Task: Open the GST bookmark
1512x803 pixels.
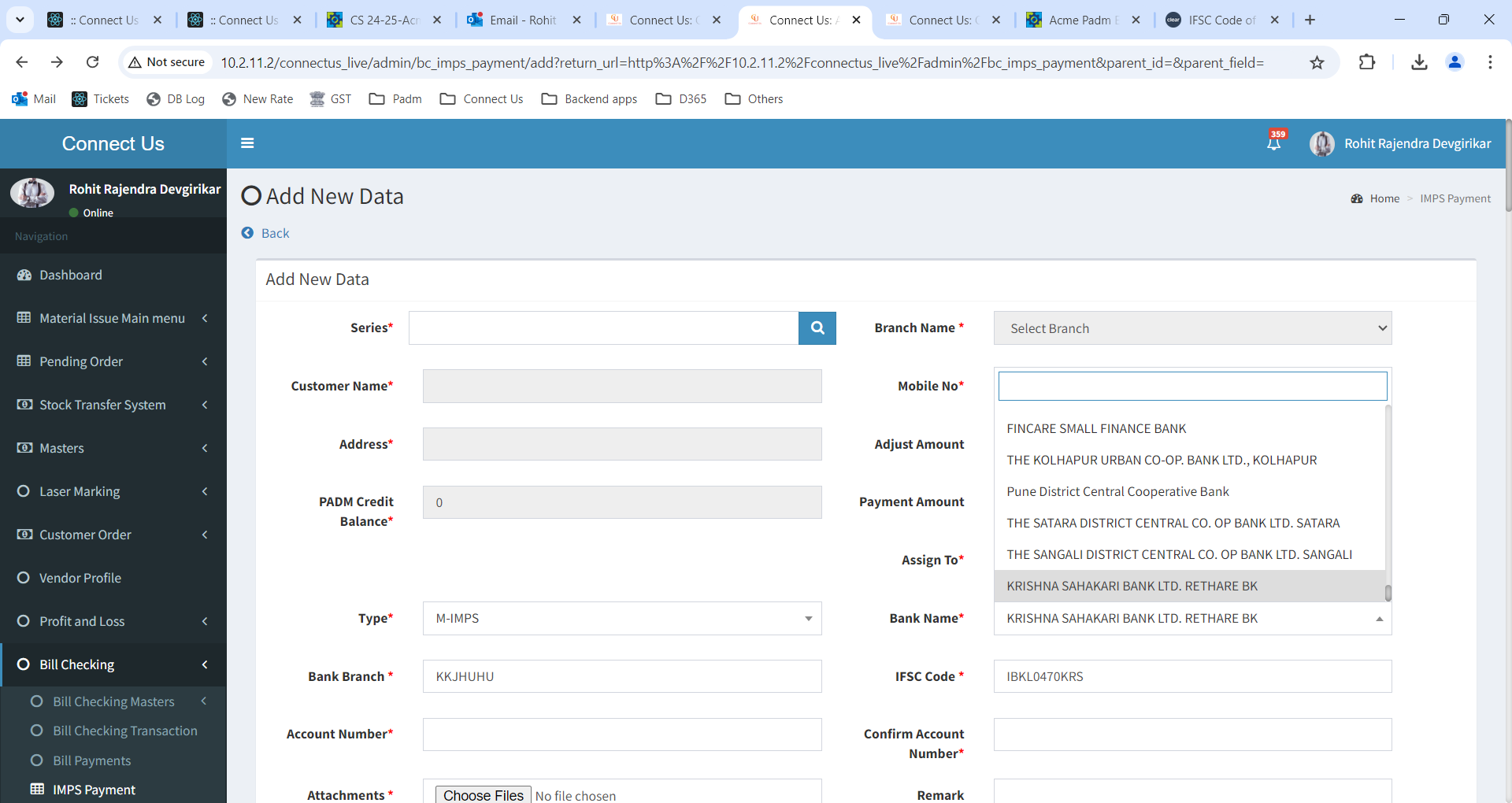Action: point(331,98)
